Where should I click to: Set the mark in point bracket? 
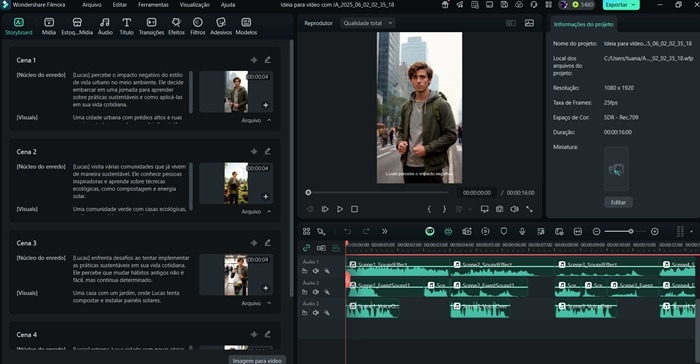(x=429, y=209)
